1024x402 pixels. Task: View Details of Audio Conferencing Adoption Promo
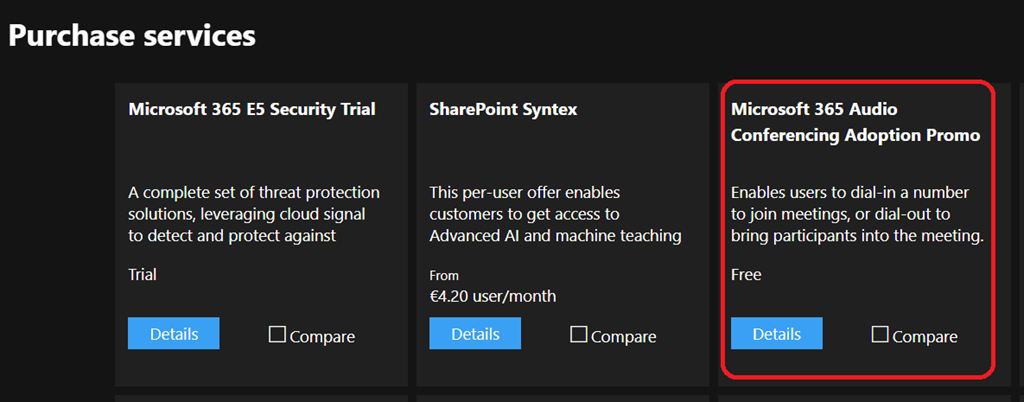pos(776,334)
